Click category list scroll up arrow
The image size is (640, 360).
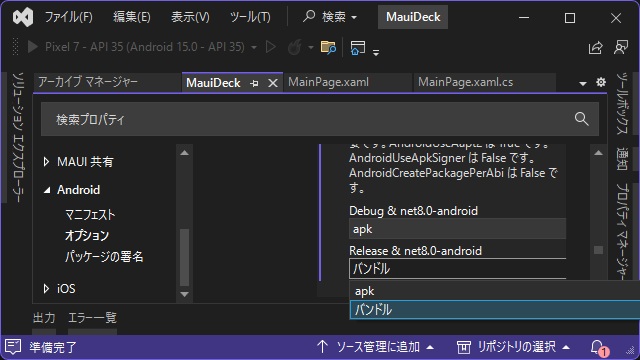[x=184, y=153]
